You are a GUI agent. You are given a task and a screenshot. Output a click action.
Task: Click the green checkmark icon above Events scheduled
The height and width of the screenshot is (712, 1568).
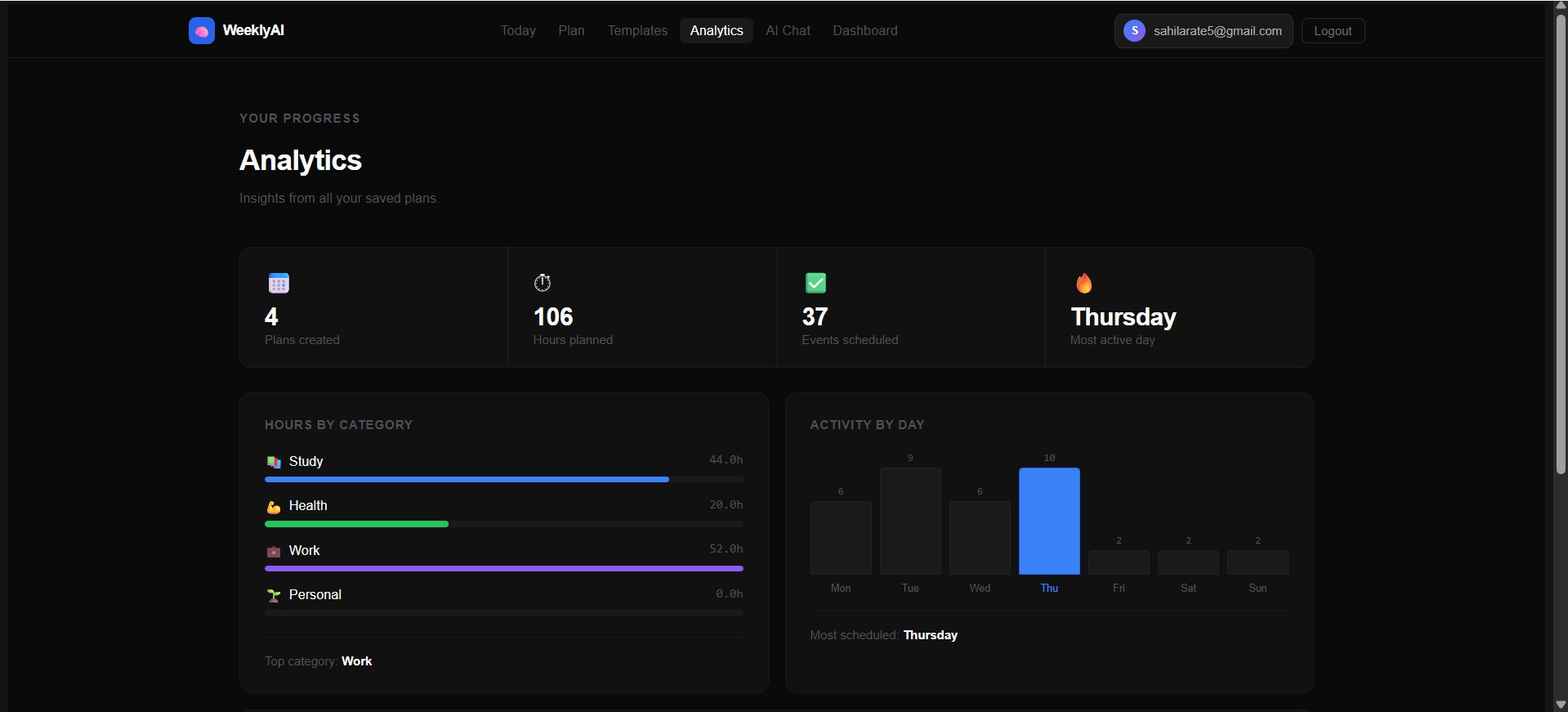coord(815,283)
